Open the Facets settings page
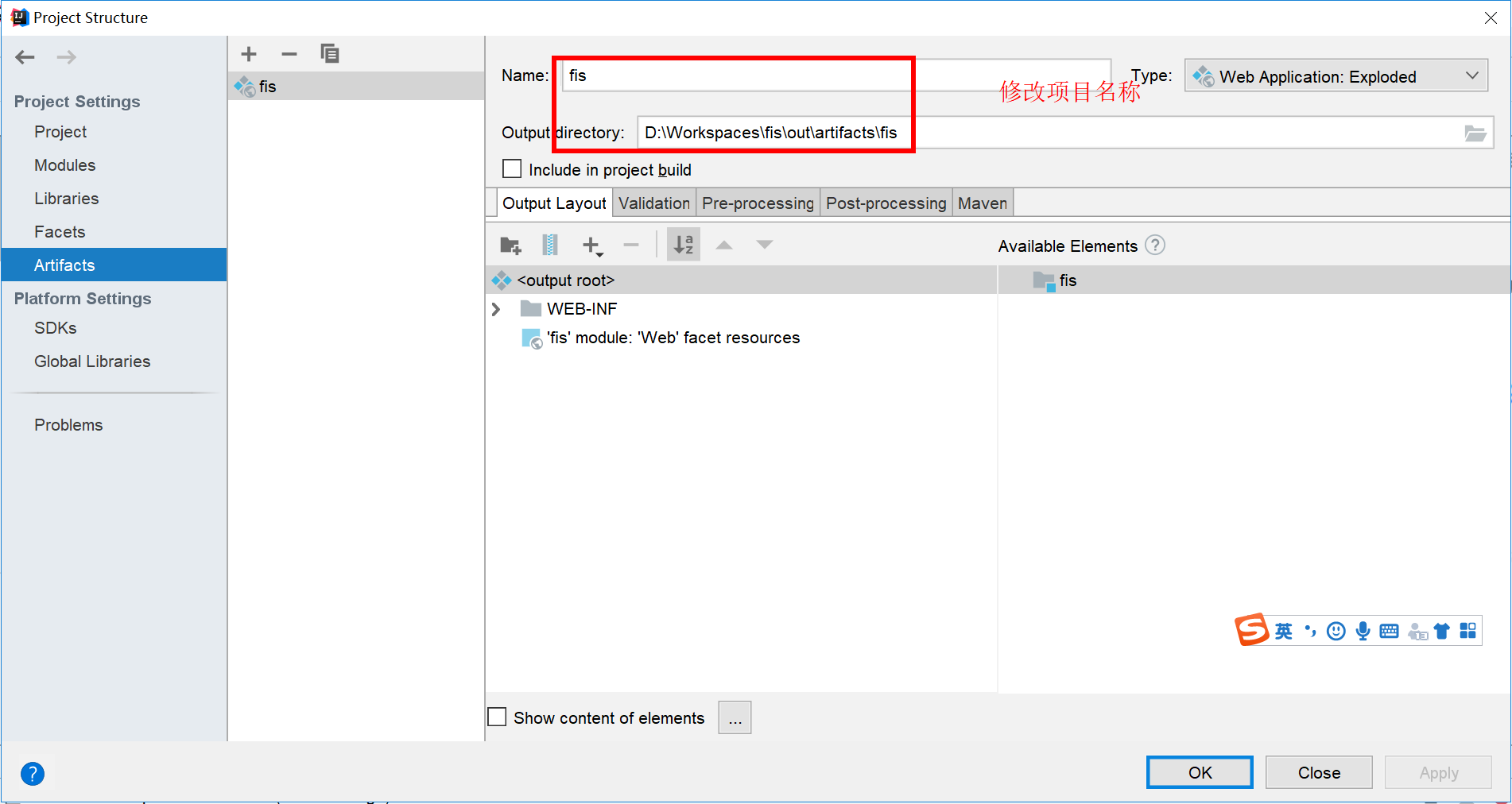 tap(60, 232)
